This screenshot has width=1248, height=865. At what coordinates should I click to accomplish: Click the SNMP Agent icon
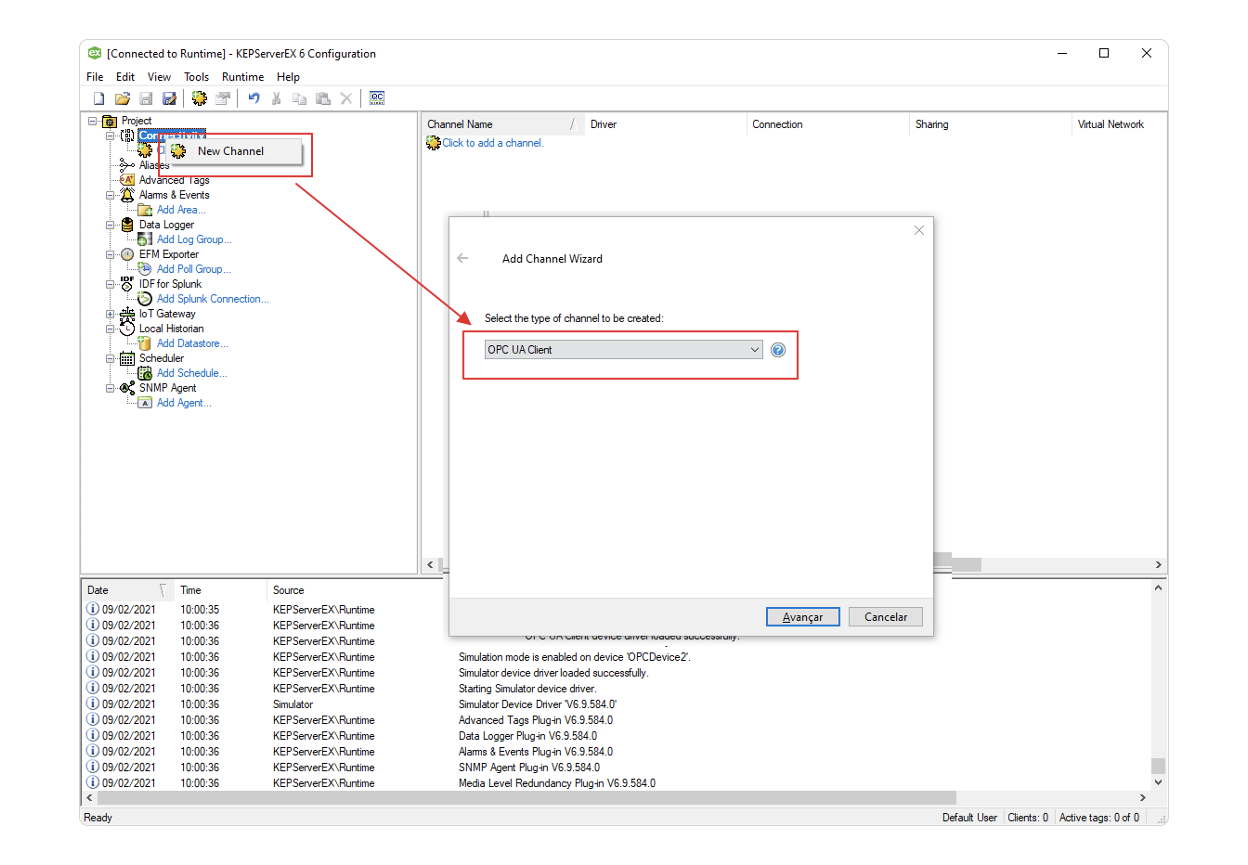127,388
